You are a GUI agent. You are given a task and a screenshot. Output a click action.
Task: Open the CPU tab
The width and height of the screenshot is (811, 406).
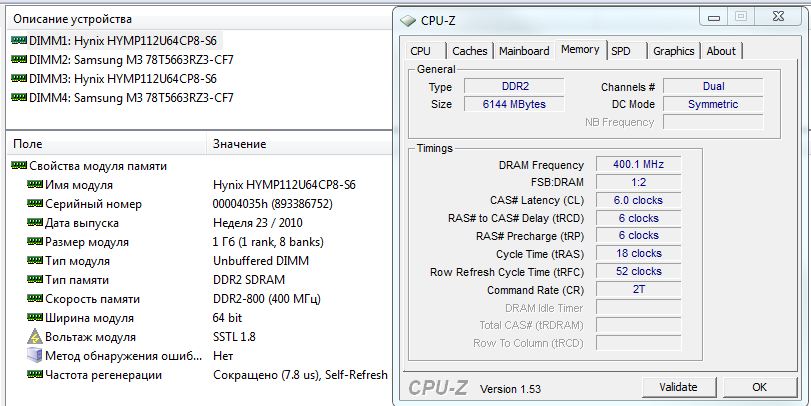tap(421, 51)
